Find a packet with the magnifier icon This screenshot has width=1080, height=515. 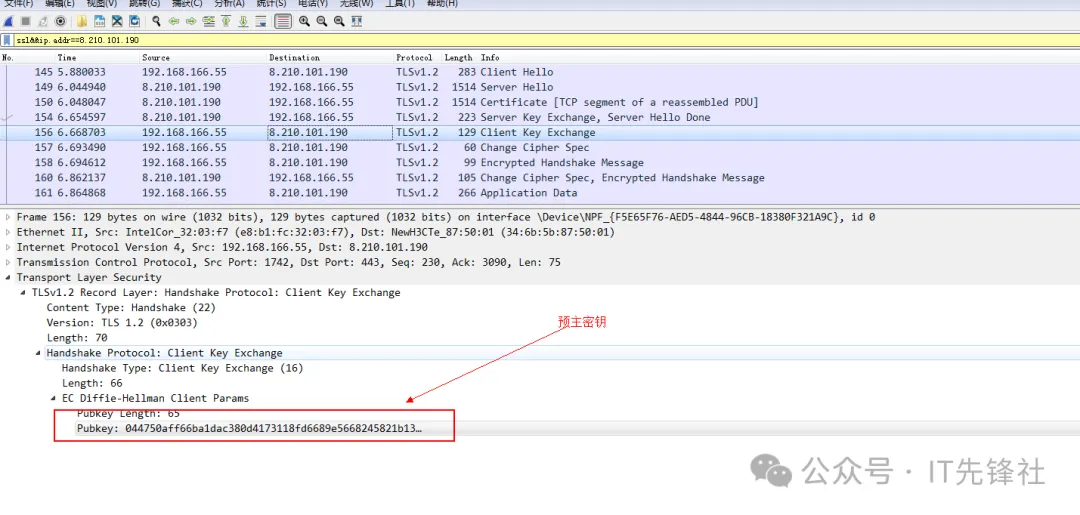[156, 21]
